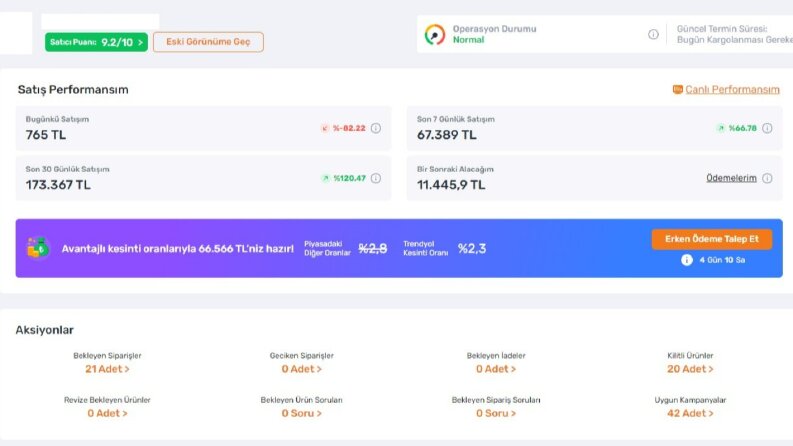Click the money bag icon in banner

38,248
